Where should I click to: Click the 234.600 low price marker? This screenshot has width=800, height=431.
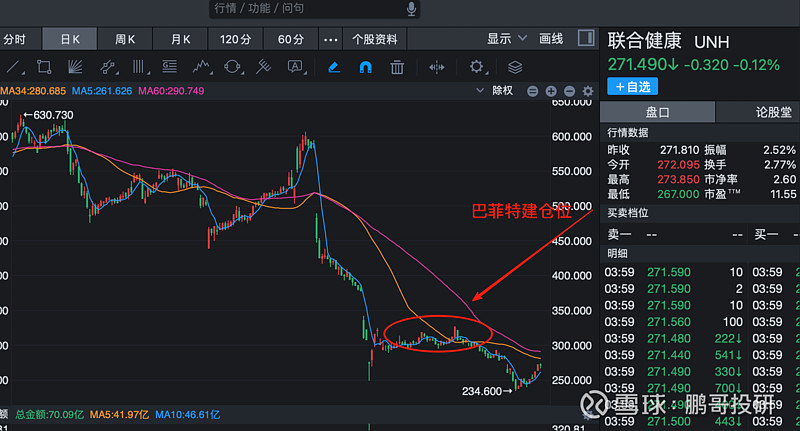point(487,391)
